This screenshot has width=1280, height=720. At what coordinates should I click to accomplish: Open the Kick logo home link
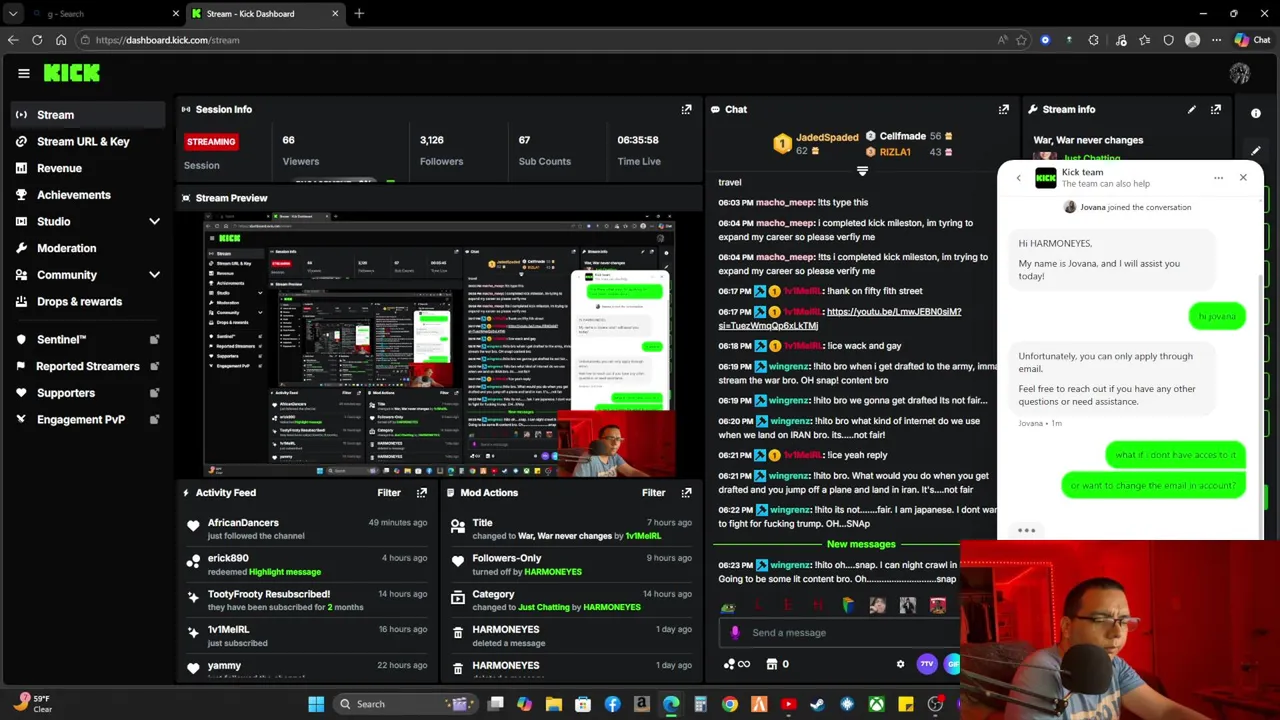(71, 73)
